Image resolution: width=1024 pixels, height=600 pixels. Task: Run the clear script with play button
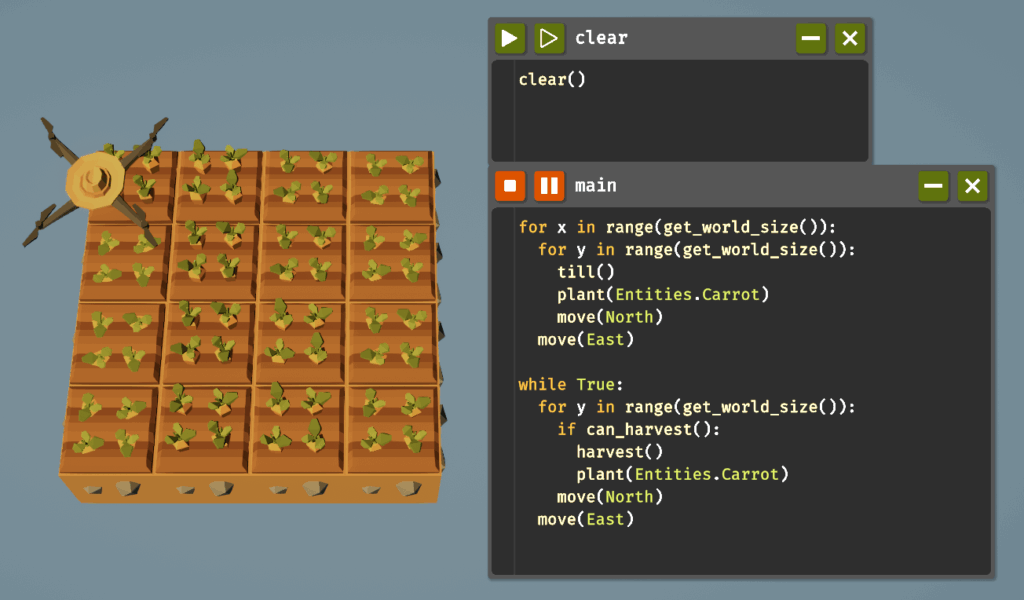pos(509,39)
